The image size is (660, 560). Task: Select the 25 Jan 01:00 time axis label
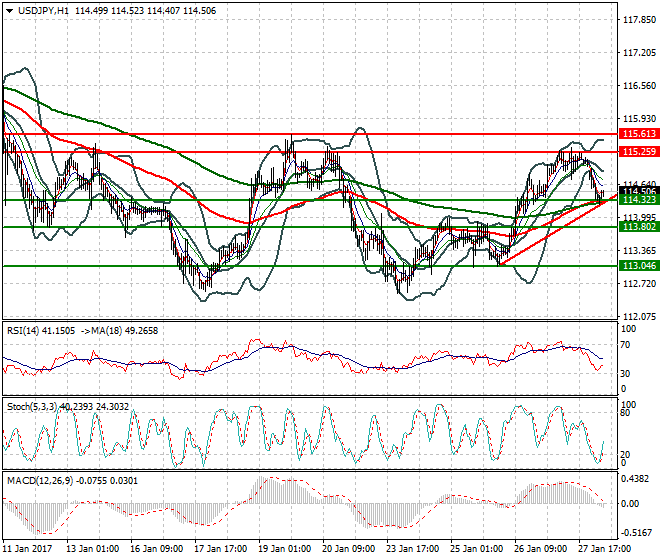click(x=476, y=549)
